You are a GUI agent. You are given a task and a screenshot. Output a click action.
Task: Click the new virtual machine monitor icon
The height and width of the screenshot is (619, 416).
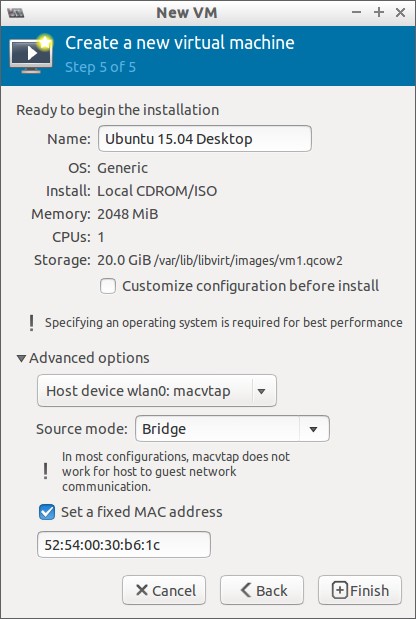click(x=32, y=54)
